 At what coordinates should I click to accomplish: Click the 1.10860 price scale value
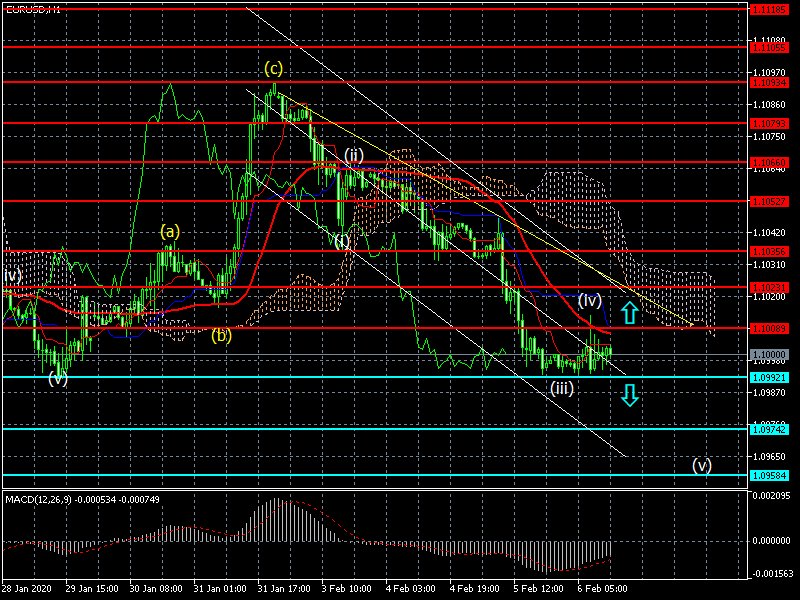pyautogui.click(x=769, y=105)
